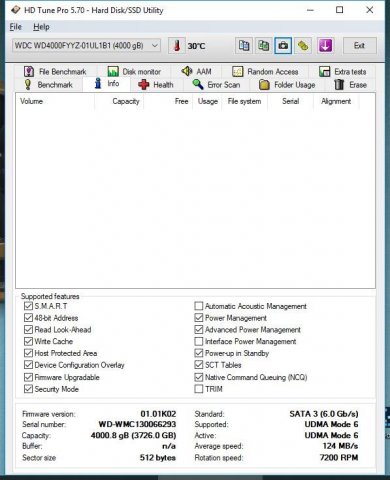Toggle the Automatic Acoustic Management checkbox
The height and width of the screenshot is (480, 390).
(x=199, y=306)
